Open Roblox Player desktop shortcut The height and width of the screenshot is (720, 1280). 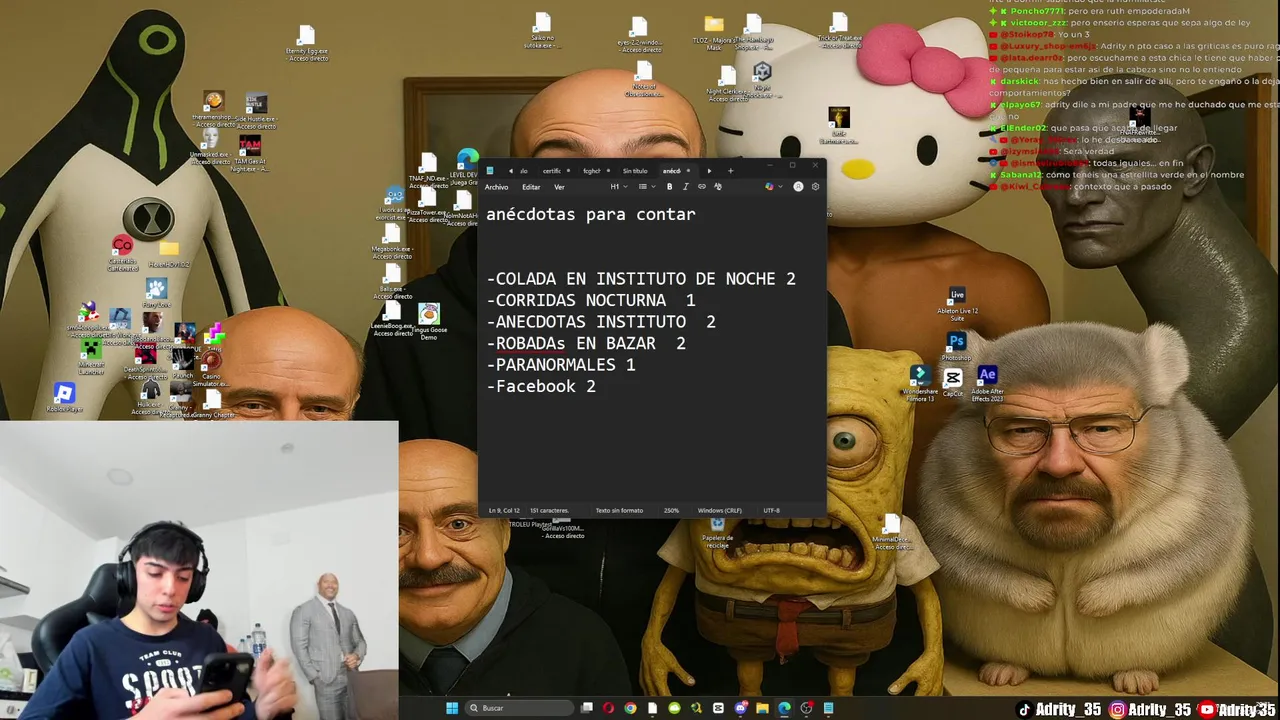point(64,395)
